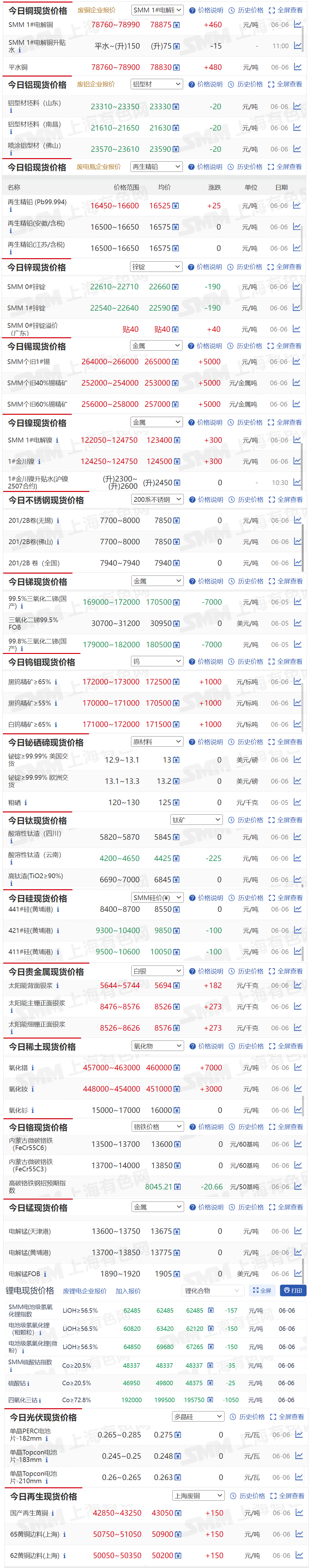Image resolution: width=310 pixels, height=1568 pixels.
Task: Click the small icon beside average price 460000
Action: click(177, 1068)
